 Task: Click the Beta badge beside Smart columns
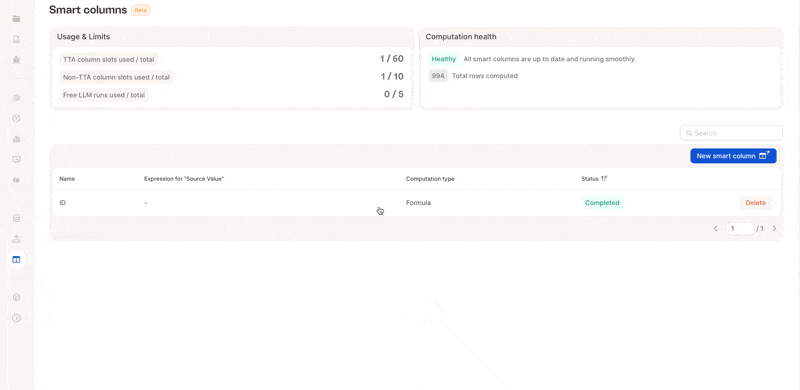140,10
